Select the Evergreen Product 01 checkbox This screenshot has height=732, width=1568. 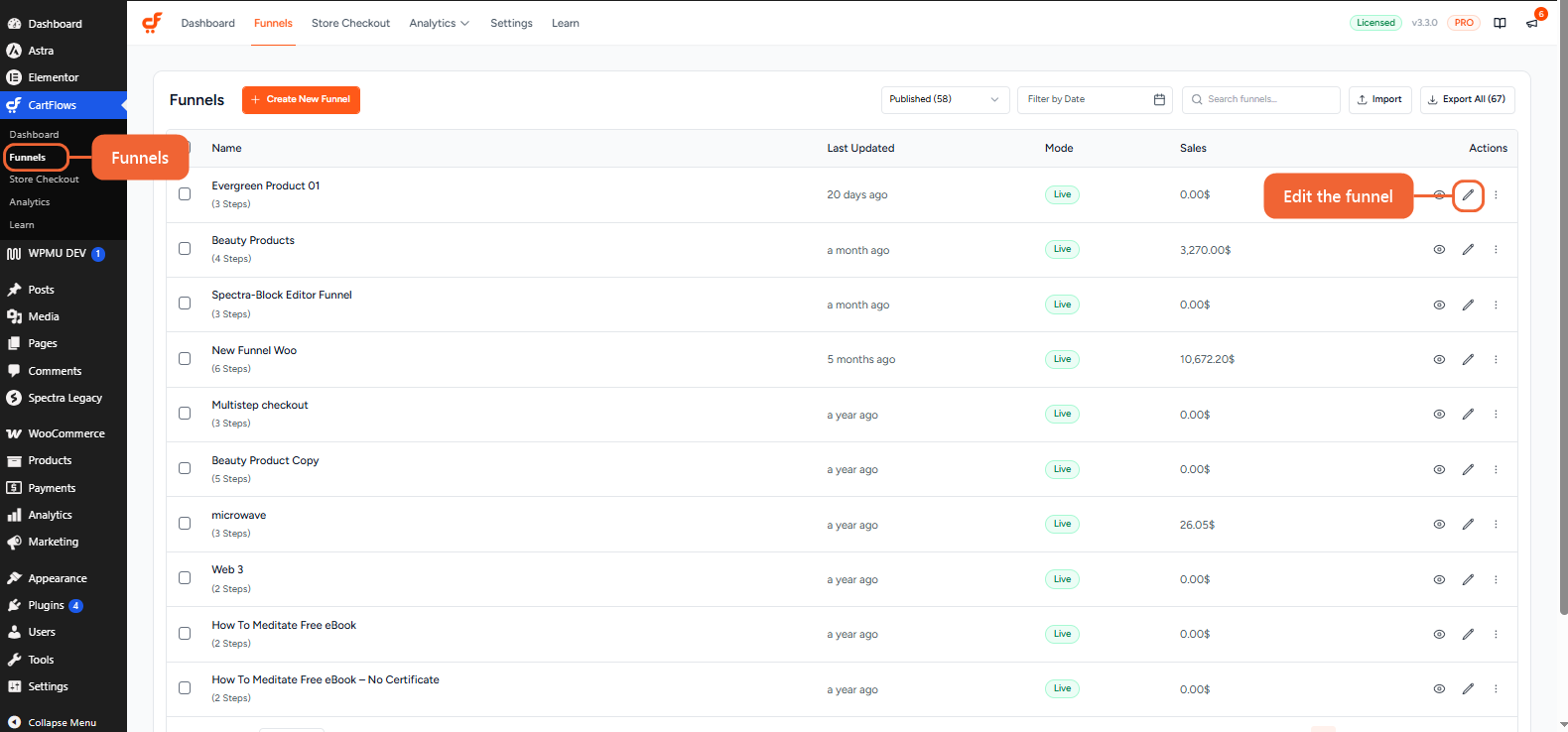click(x=185, y=194)
